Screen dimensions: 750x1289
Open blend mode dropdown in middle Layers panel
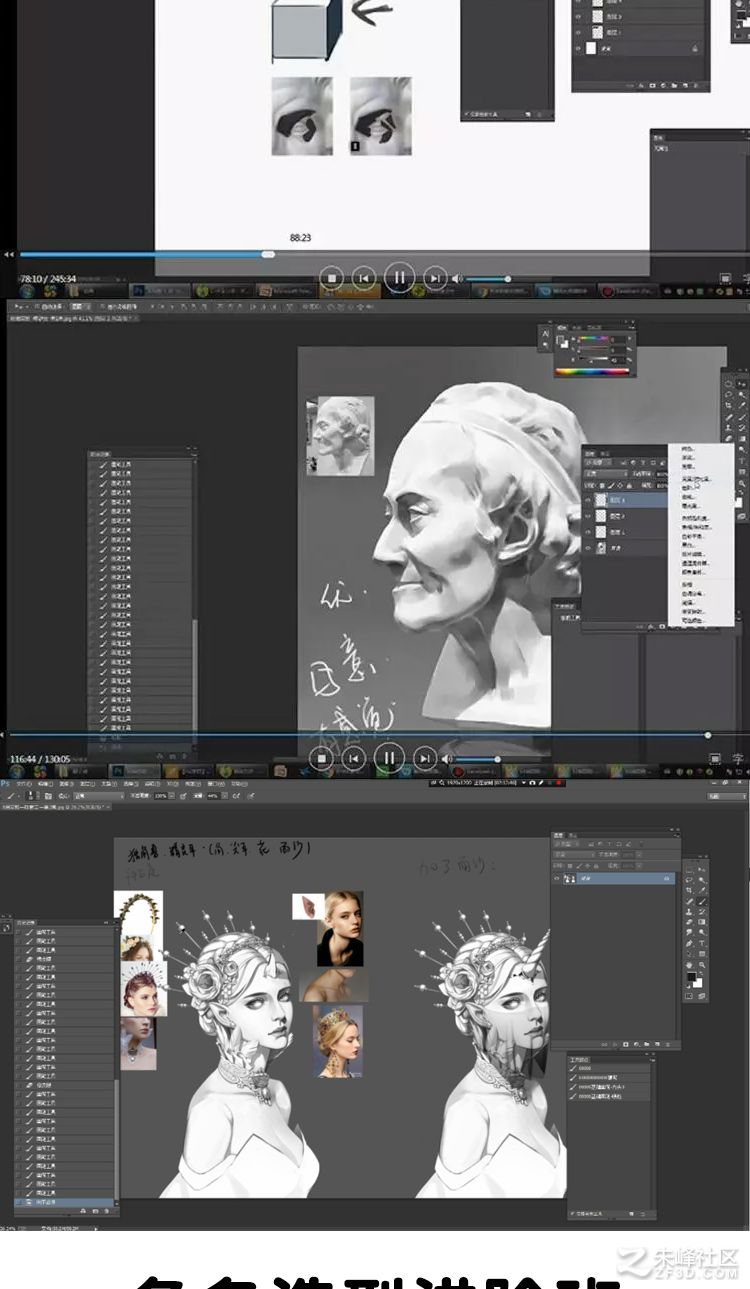[606, 474]
